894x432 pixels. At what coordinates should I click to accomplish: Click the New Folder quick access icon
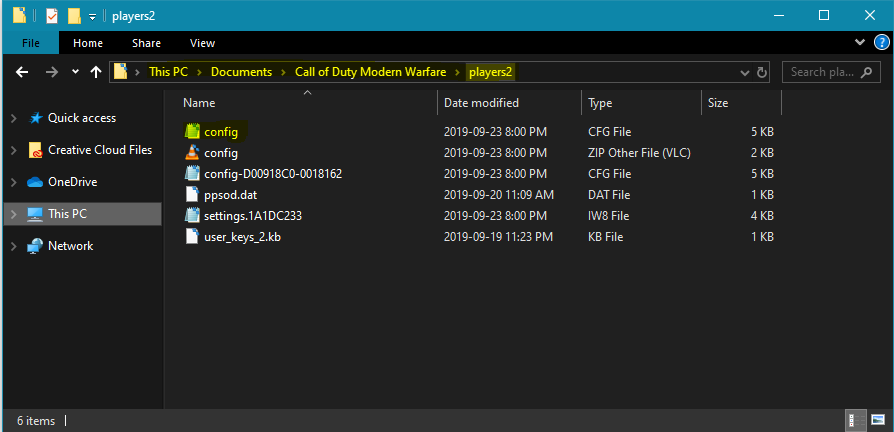coord(73,16)
